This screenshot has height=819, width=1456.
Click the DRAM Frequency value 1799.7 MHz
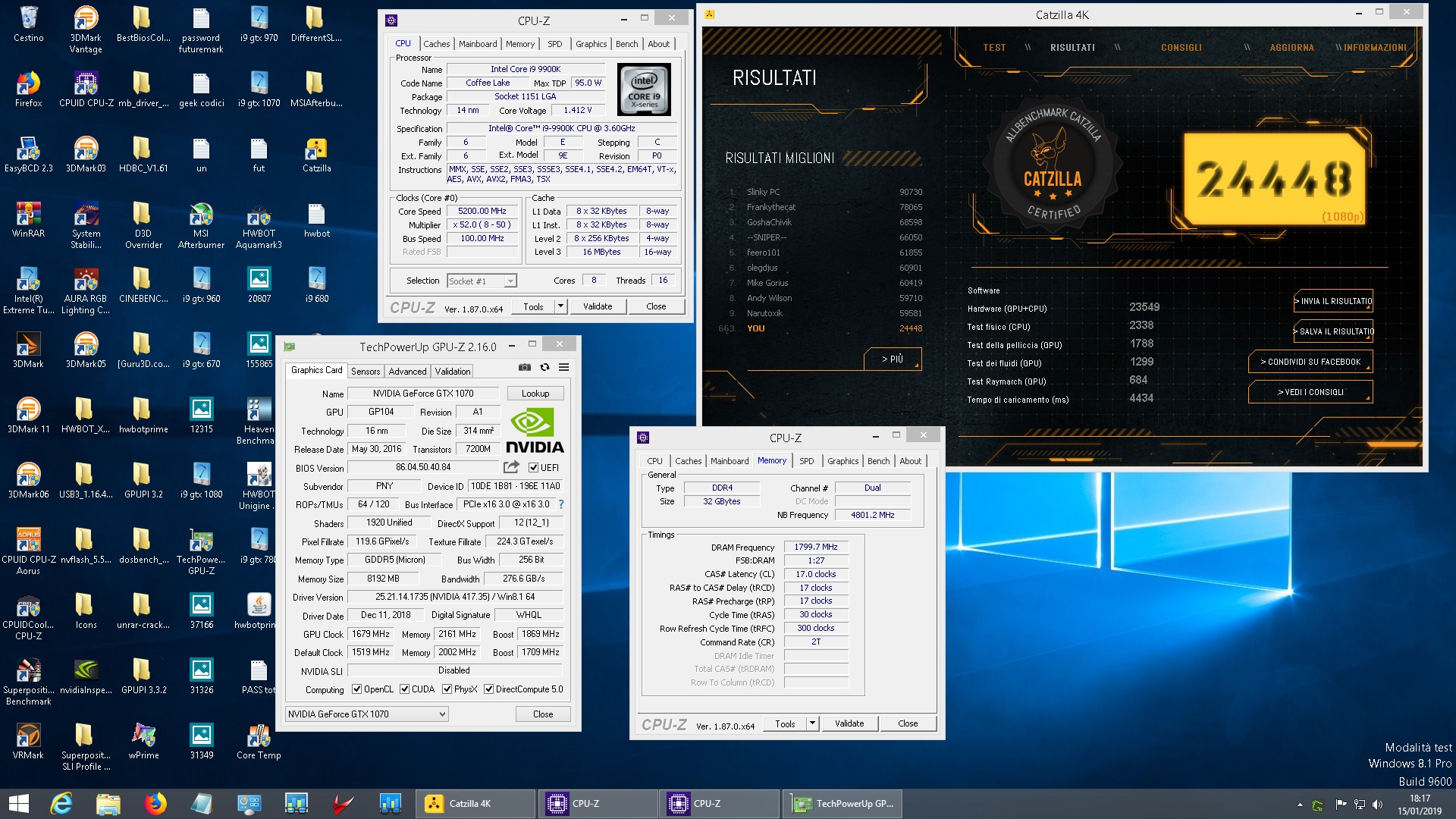pos(816,547)
